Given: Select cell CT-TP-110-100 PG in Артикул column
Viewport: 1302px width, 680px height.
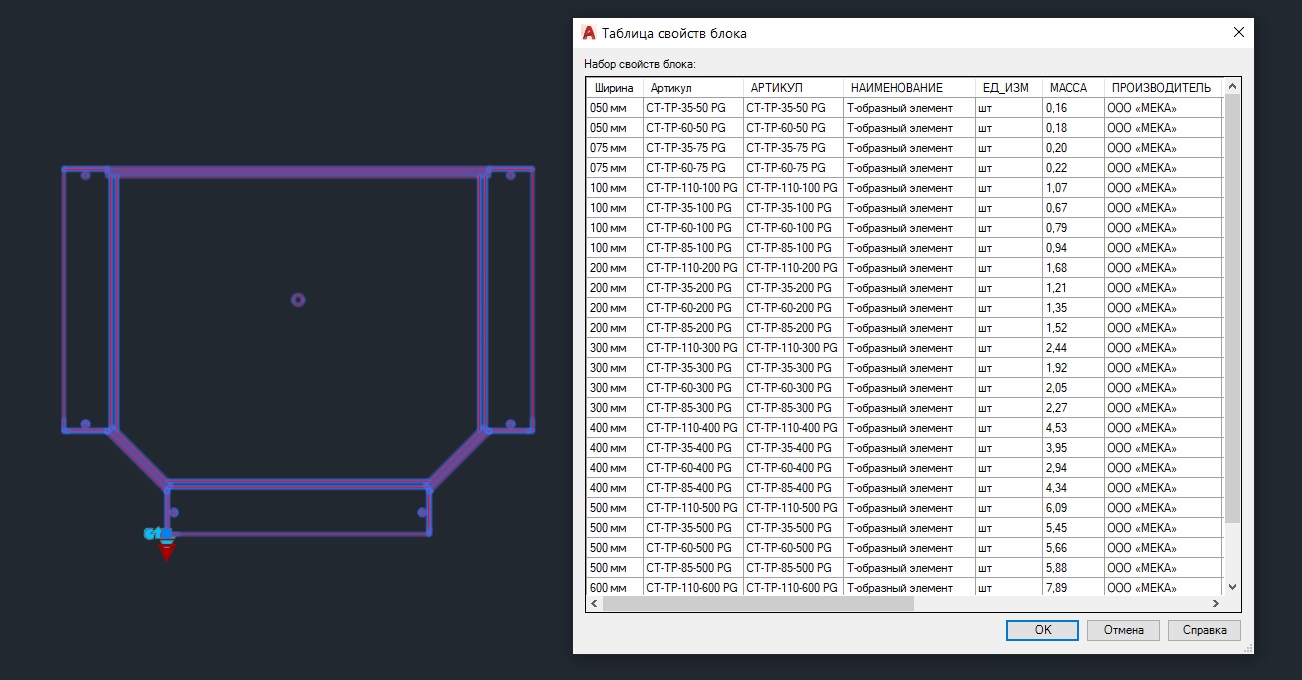Looking at the screenshot, I should (x=693, y=188).
